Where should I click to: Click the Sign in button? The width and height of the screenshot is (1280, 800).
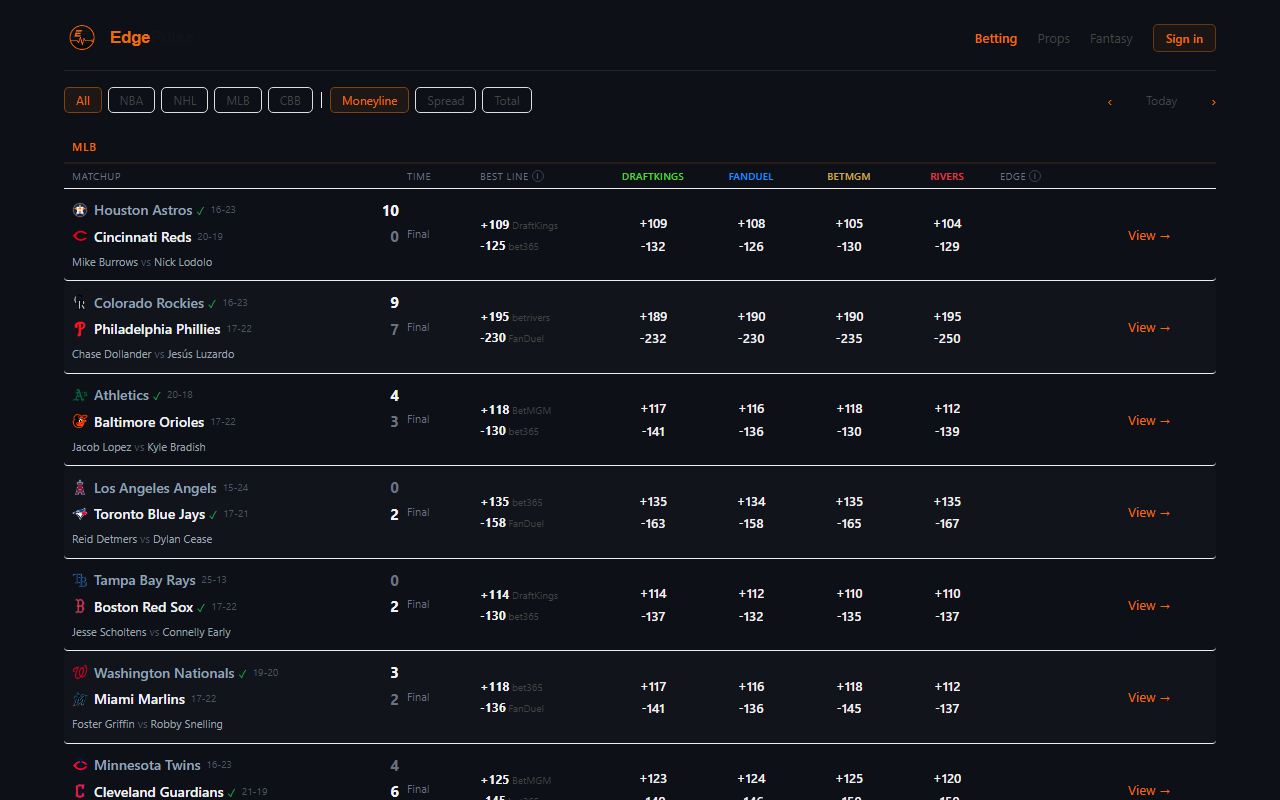point(1184,38)
